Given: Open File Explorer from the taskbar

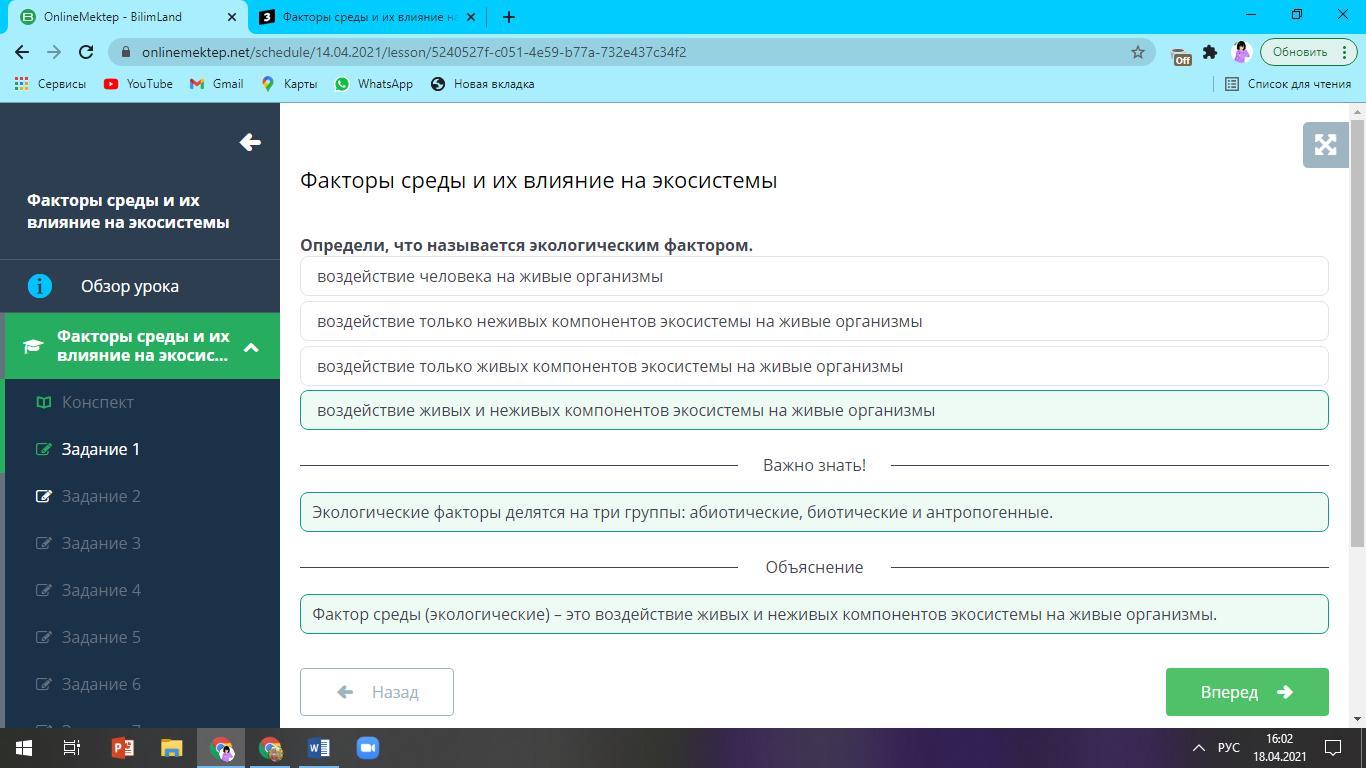Looking at the screenshot, I should [172, 748].
